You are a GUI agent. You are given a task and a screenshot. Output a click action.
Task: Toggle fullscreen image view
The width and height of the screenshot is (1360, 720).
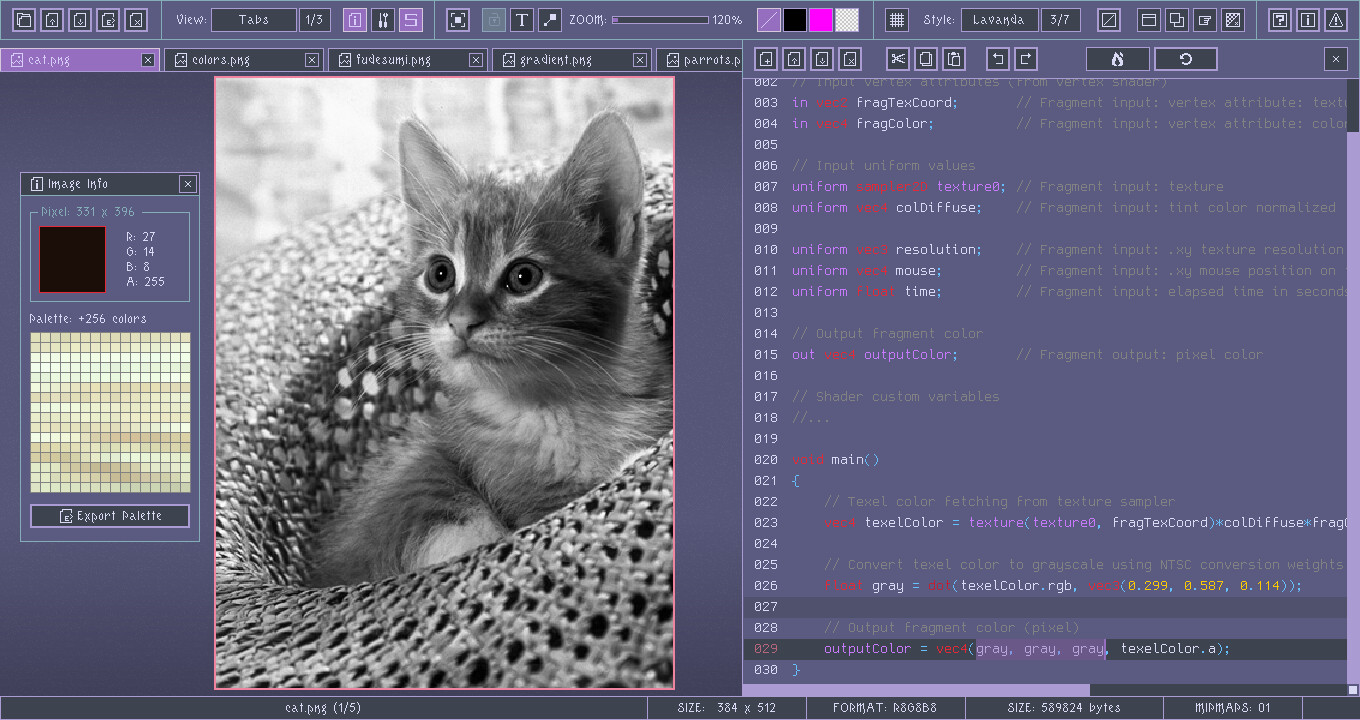click(457, 19)
